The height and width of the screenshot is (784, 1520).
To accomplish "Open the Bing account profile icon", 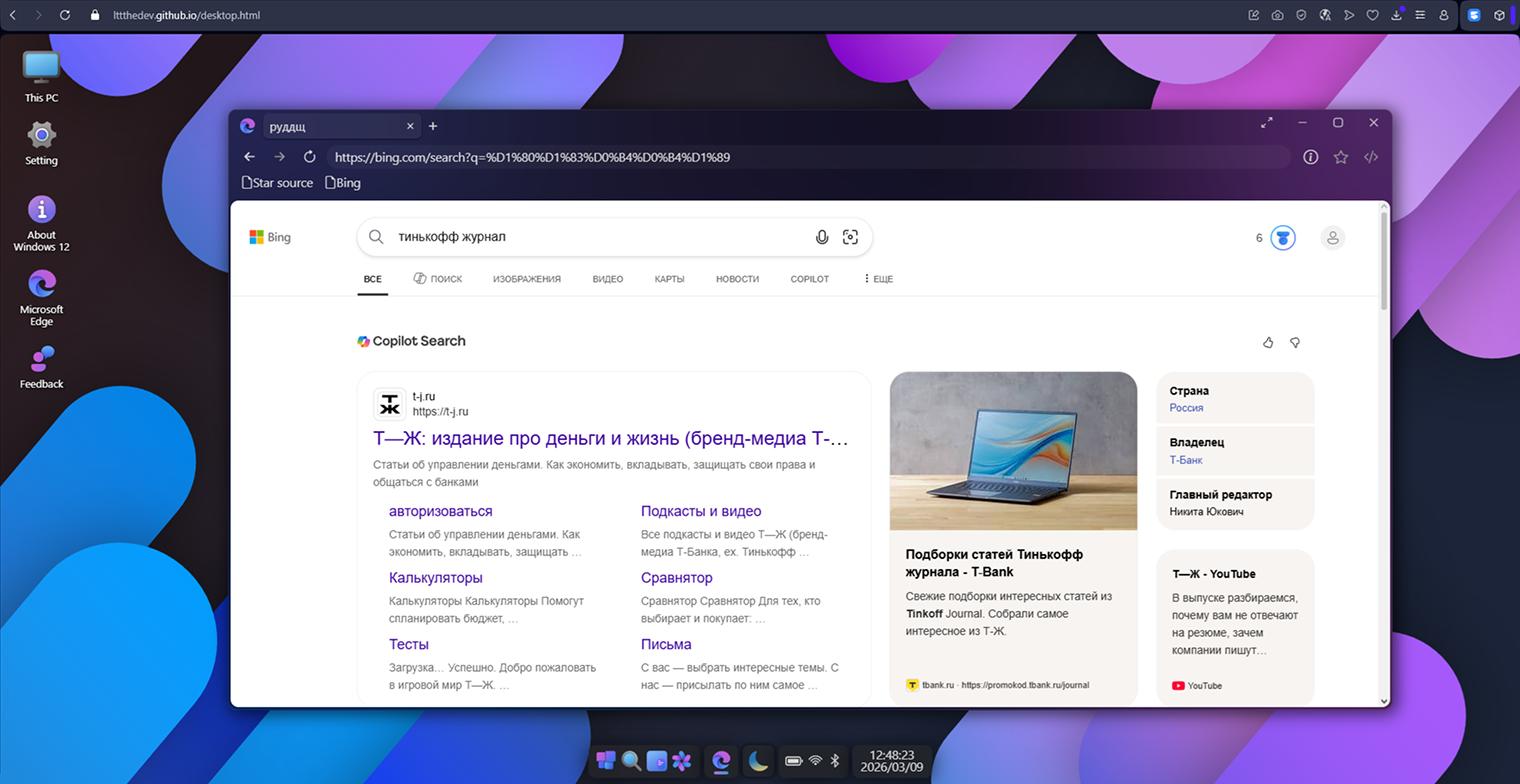I will [1332, 238].
